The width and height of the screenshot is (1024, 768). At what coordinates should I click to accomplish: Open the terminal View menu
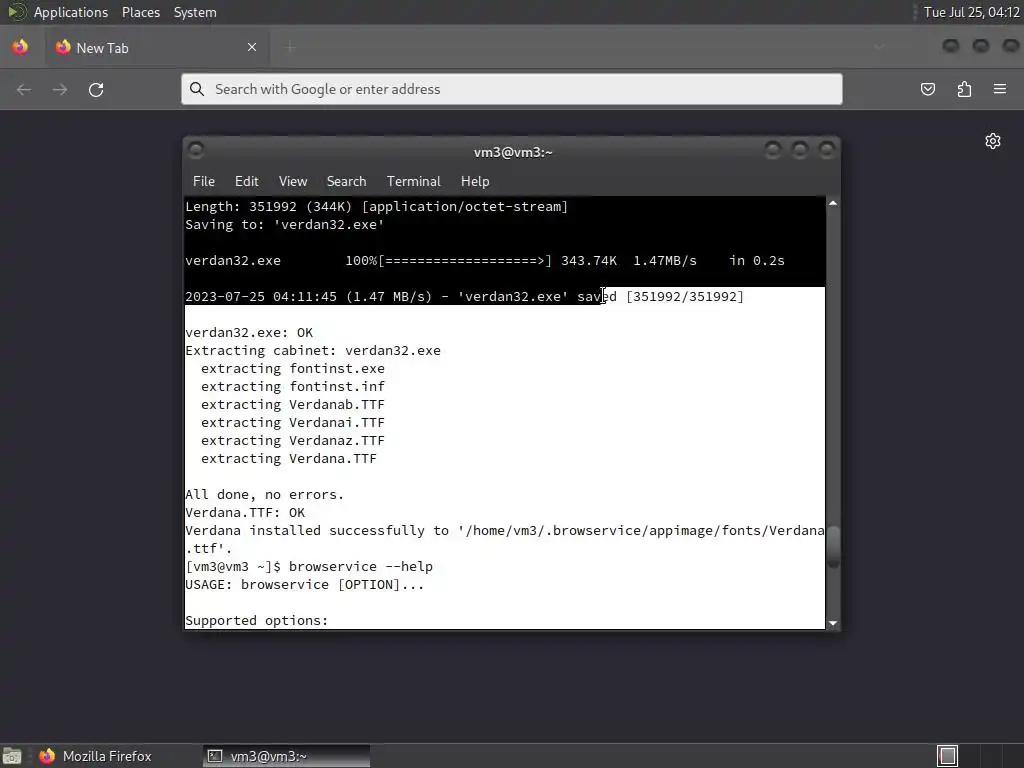tap(293, 182)
